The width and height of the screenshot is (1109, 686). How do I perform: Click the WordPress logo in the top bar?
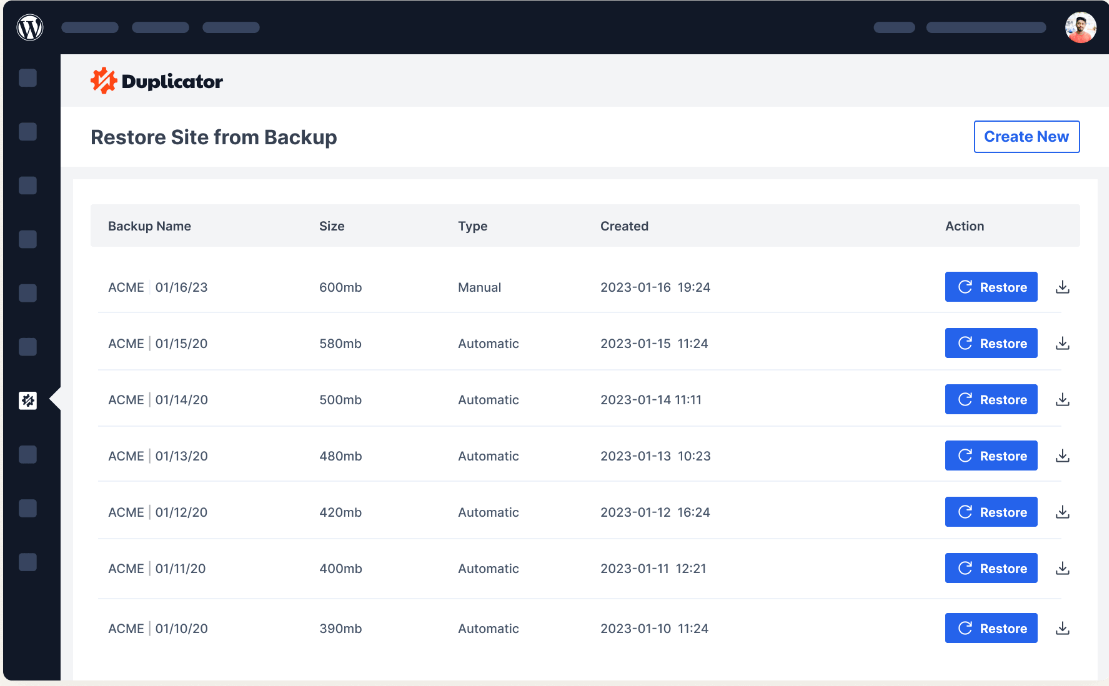point(29,27)
